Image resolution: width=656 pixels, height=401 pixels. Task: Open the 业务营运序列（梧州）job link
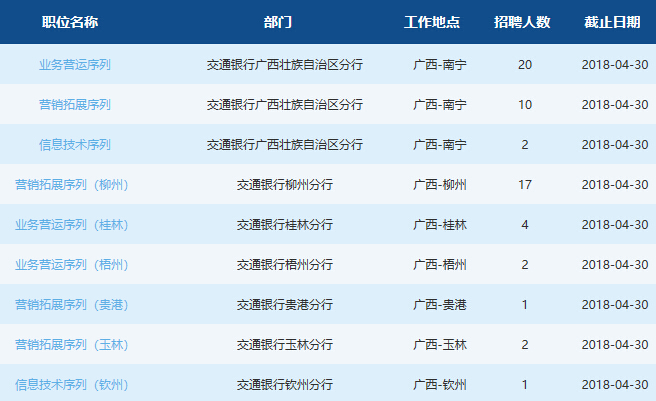[x=72, y=265]
